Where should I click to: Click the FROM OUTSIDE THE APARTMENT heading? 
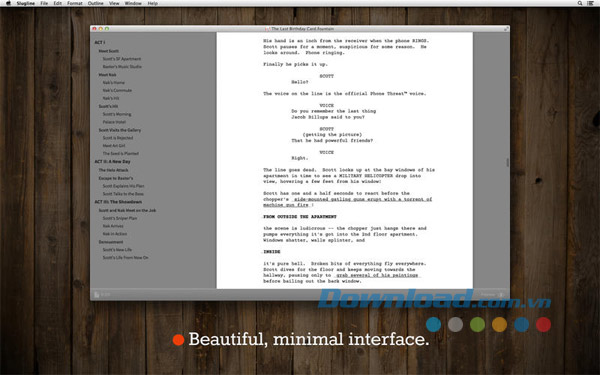(x=300, y=217)
